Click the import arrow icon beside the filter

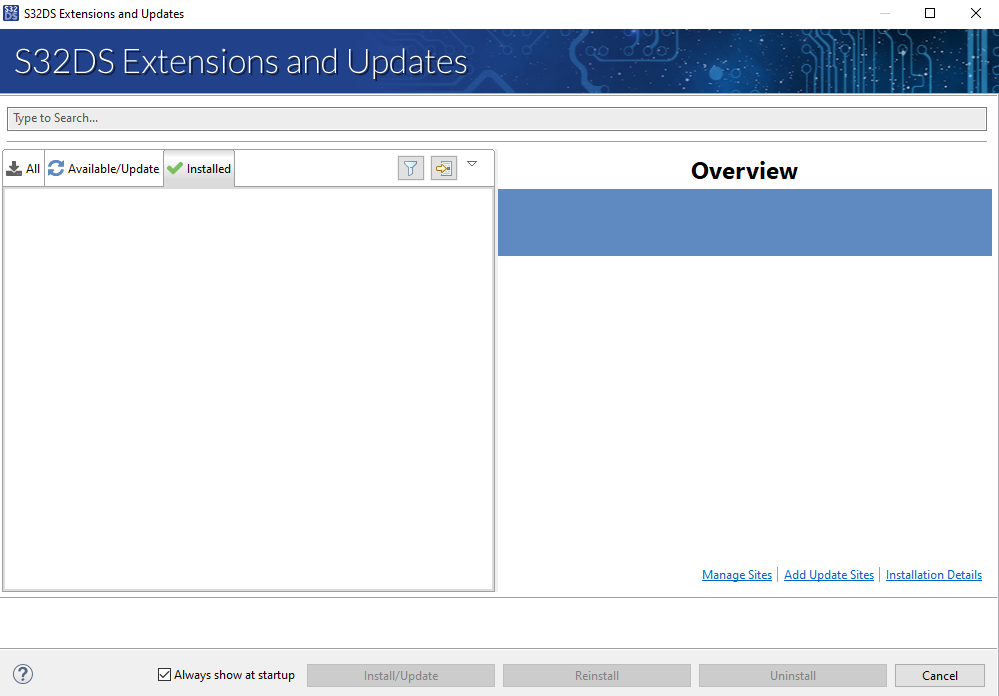pos(443,168)
